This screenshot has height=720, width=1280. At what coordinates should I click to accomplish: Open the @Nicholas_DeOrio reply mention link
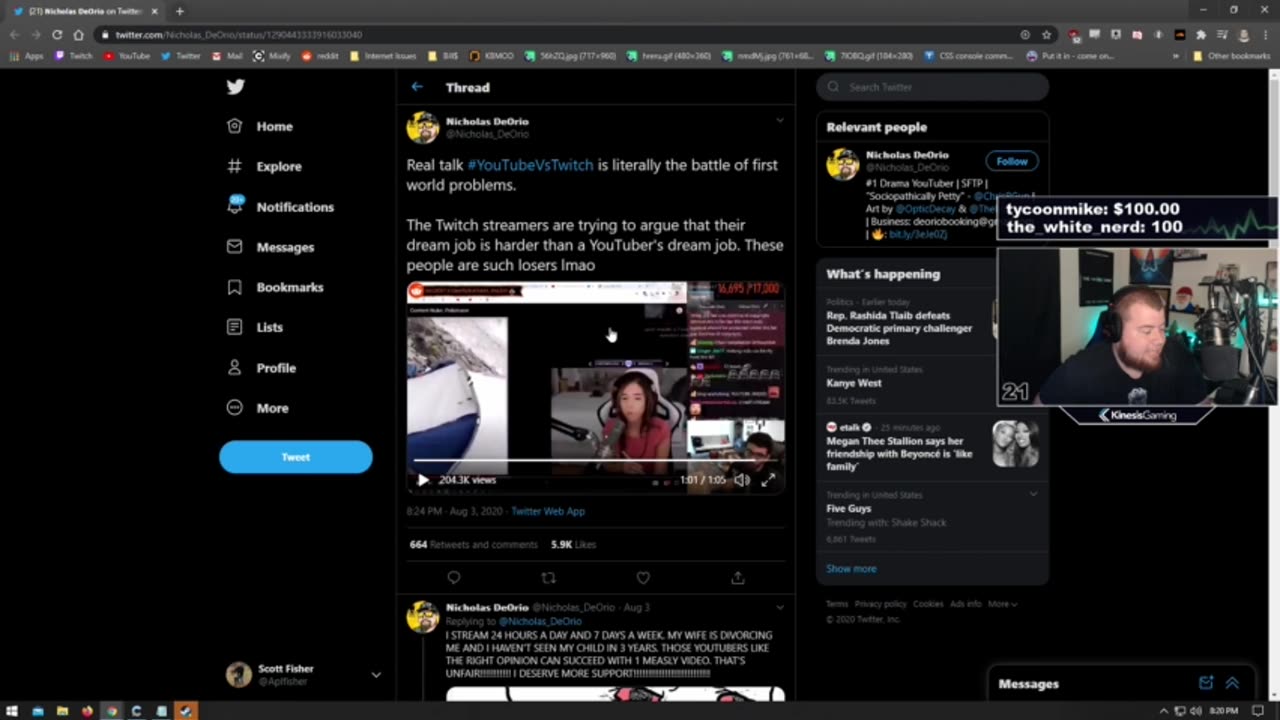pyautogui.click(x=540, y=621)
